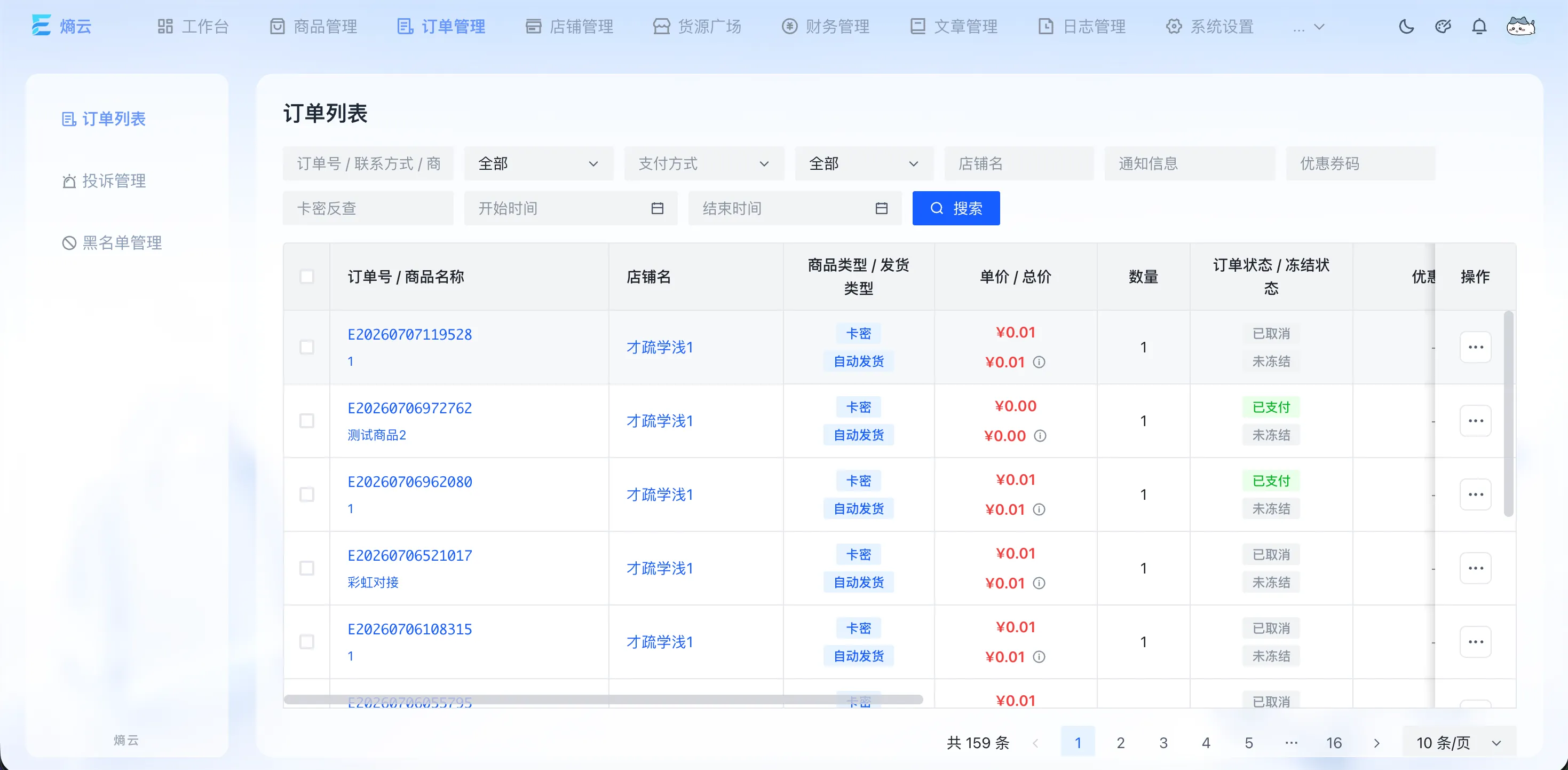Open 店铺管理 menu
Screen dimensions: 1568x770
click(x=569, y=27)
